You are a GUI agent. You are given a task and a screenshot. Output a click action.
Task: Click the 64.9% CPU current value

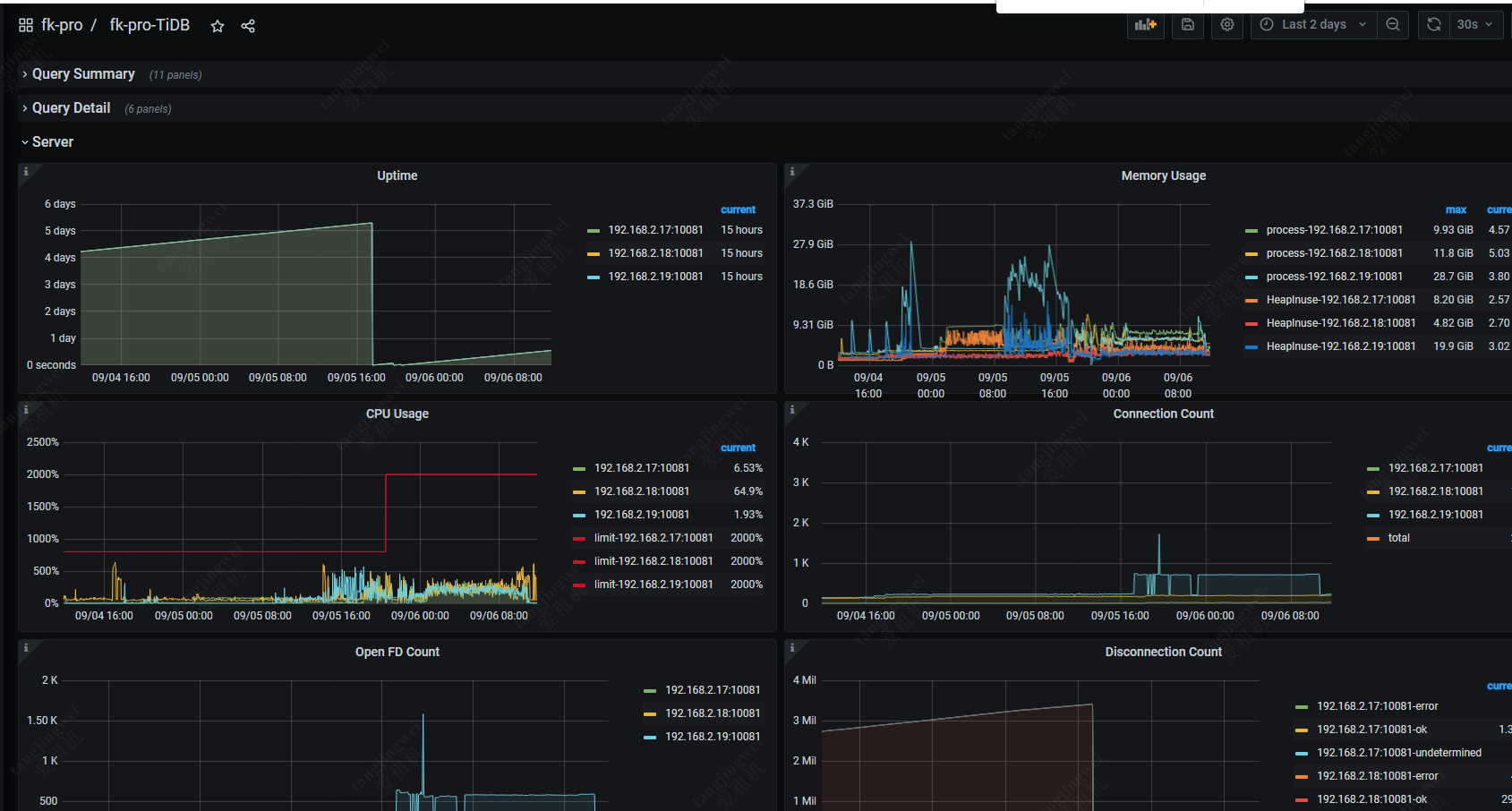(x=748, y=491)
